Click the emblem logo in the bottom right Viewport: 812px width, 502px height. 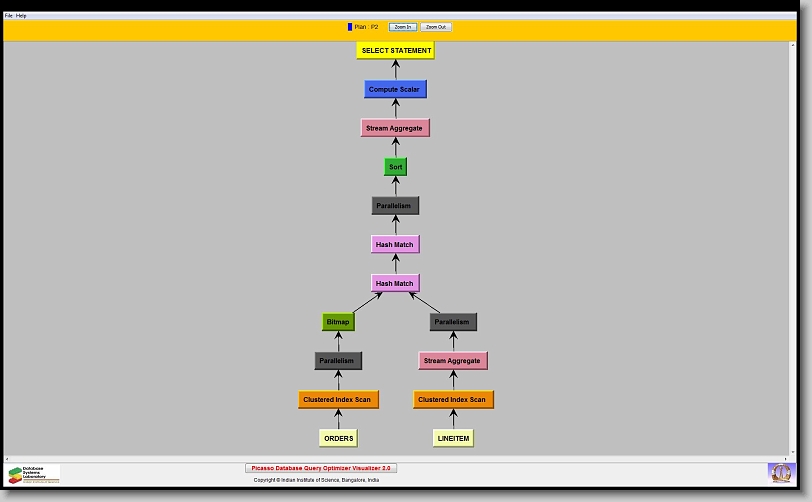(x=779, y=473)
